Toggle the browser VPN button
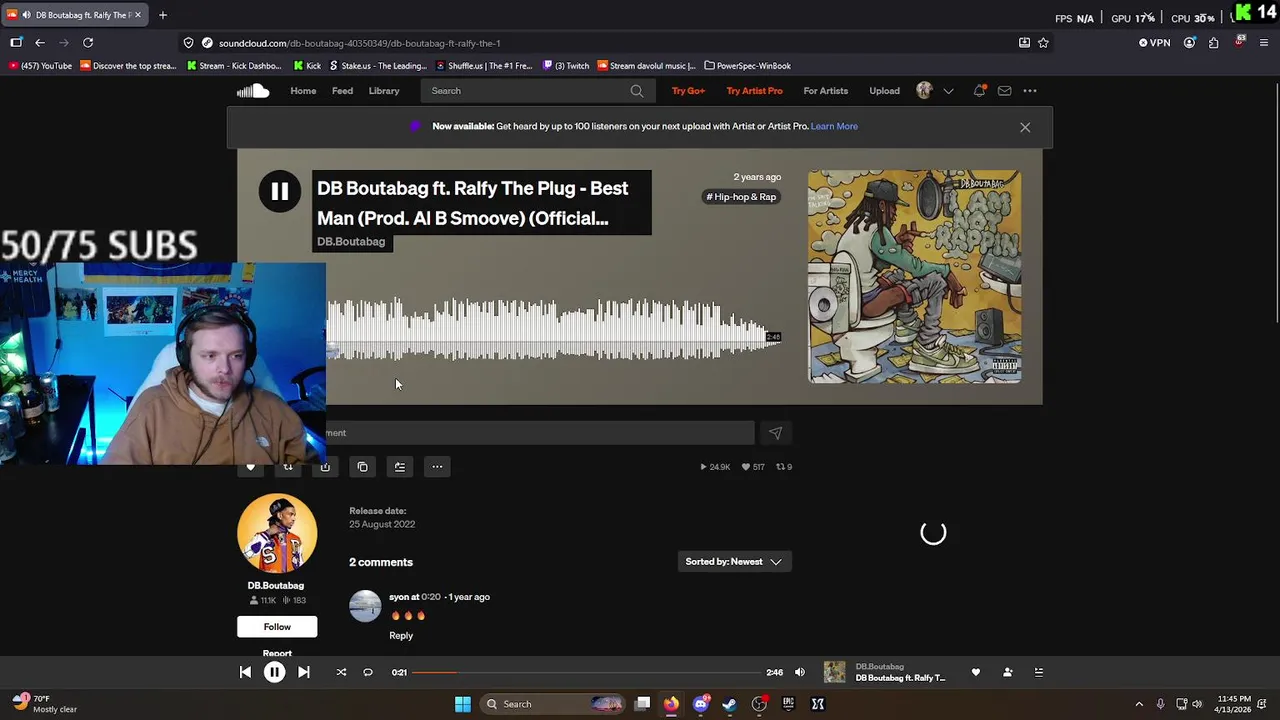This screenshot has width=1280, height=720. (x=1154, y=43)
